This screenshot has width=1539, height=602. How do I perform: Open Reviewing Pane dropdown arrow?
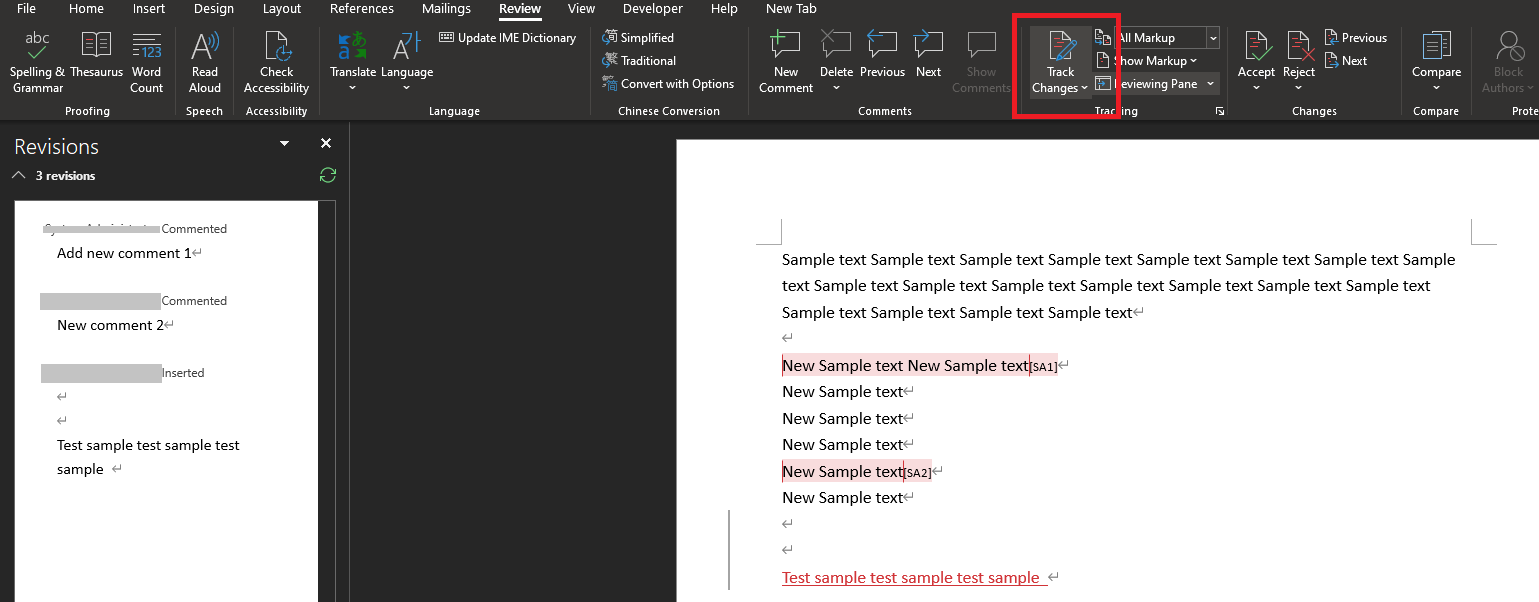[x=1210, y=84]
